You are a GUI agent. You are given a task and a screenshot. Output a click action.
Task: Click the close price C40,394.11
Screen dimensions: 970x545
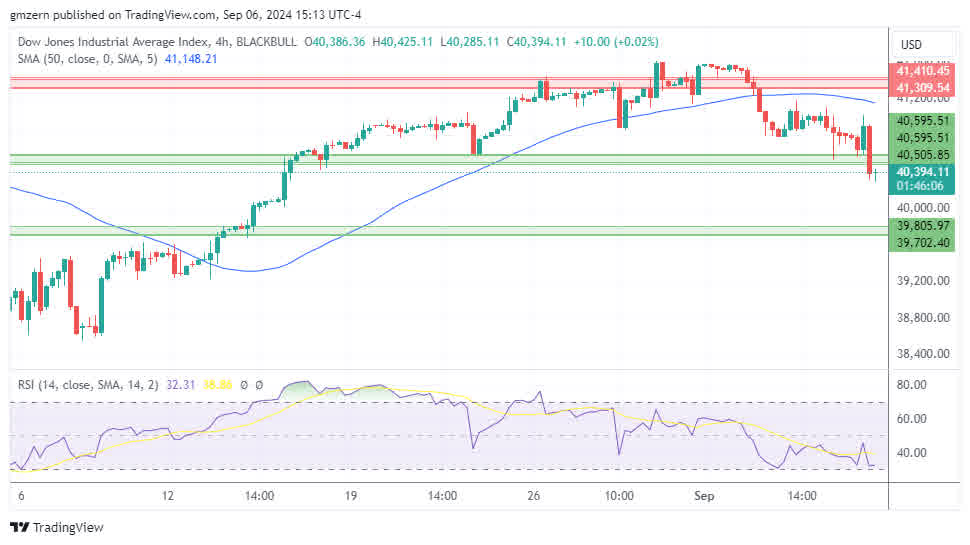[x=536, y=42]
